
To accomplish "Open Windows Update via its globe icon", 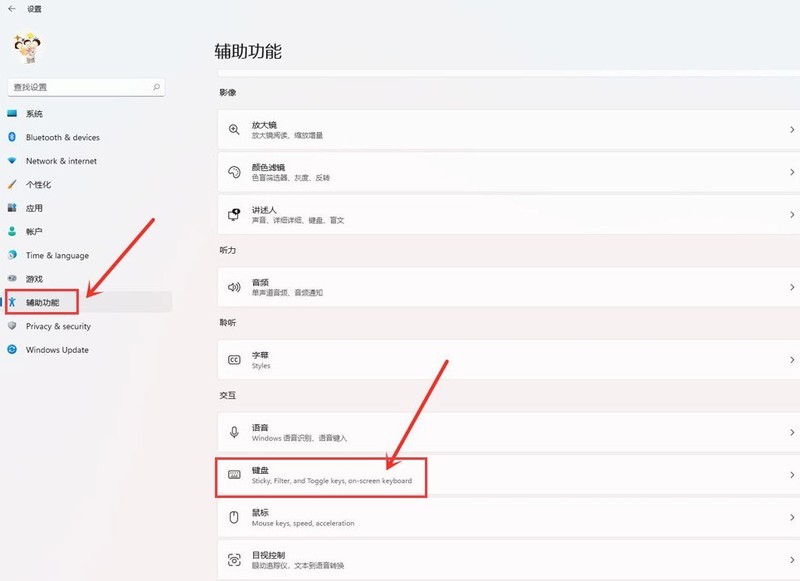I will click(x=12, y=349).
